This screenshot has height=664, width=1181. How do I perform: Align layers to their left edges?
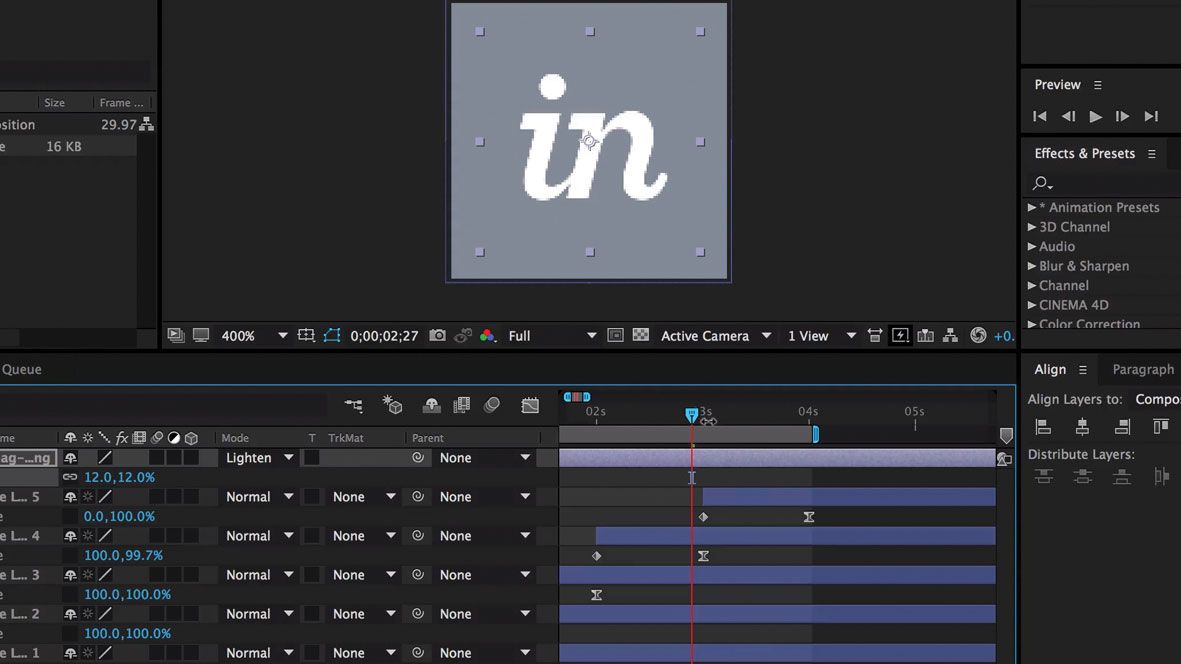1043,426
